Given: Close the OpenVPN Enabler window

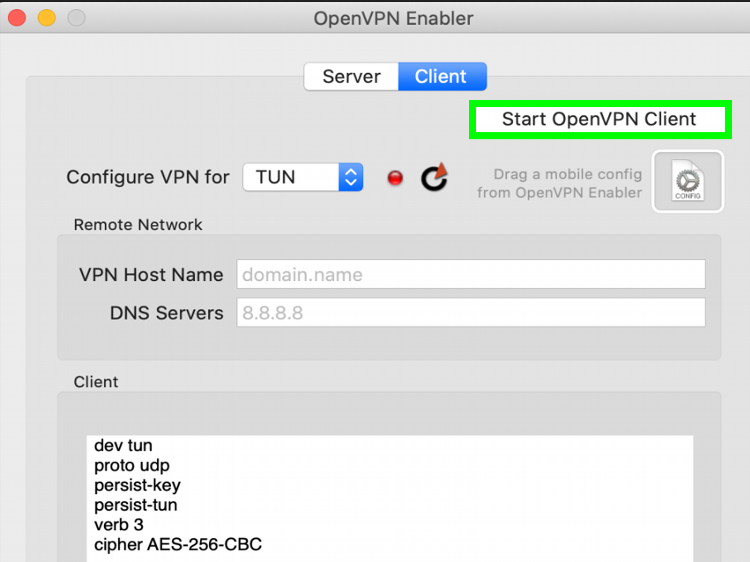Looking at the screenshot, I should 17,18.
